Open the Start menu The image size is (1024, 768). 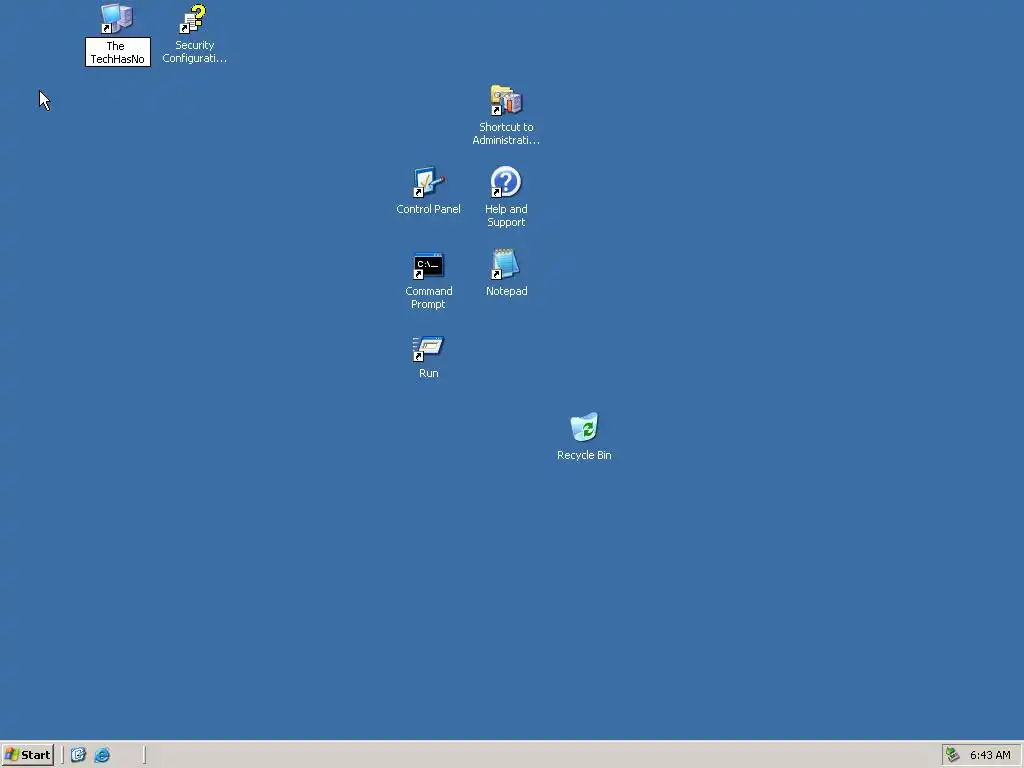pos(27,755)
